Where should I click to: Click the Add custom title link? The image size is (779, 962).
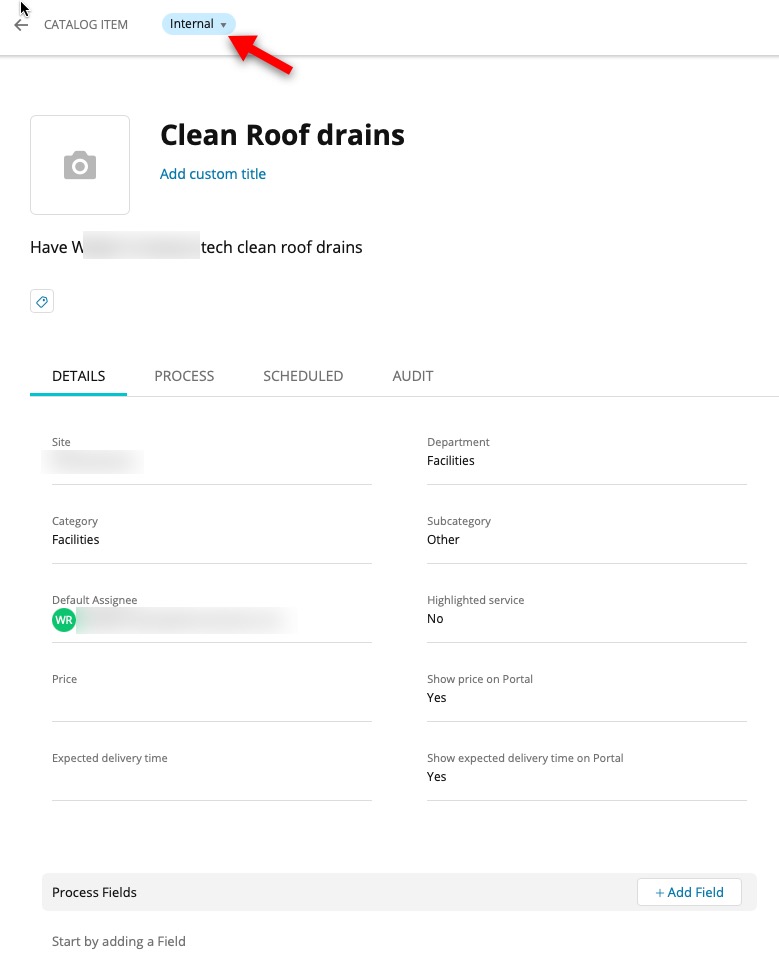point(213,174)
